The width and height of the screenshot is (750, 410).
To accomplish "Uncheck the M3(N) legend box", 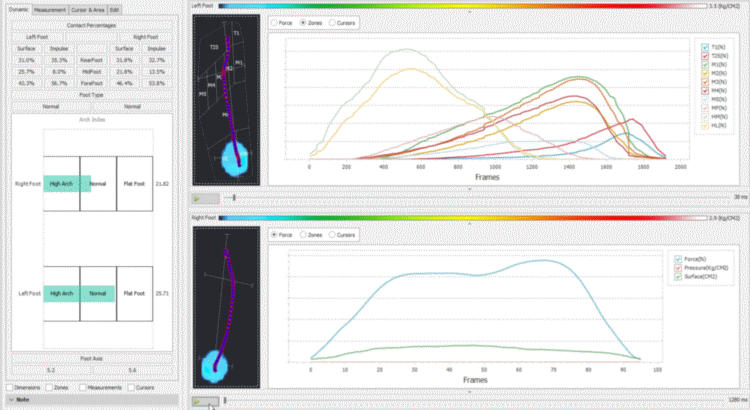I will click(x=705, y=82).
